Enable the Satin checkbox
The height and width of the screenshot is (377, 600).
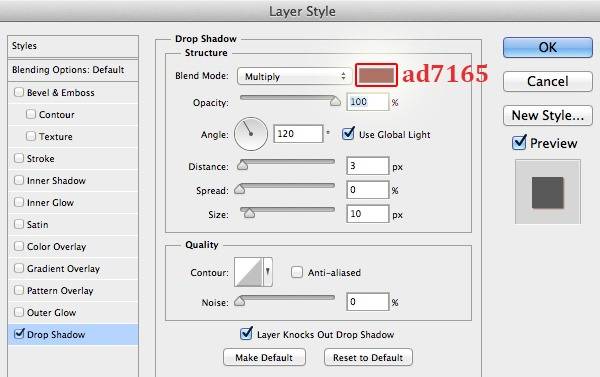(x=19, y=224)
